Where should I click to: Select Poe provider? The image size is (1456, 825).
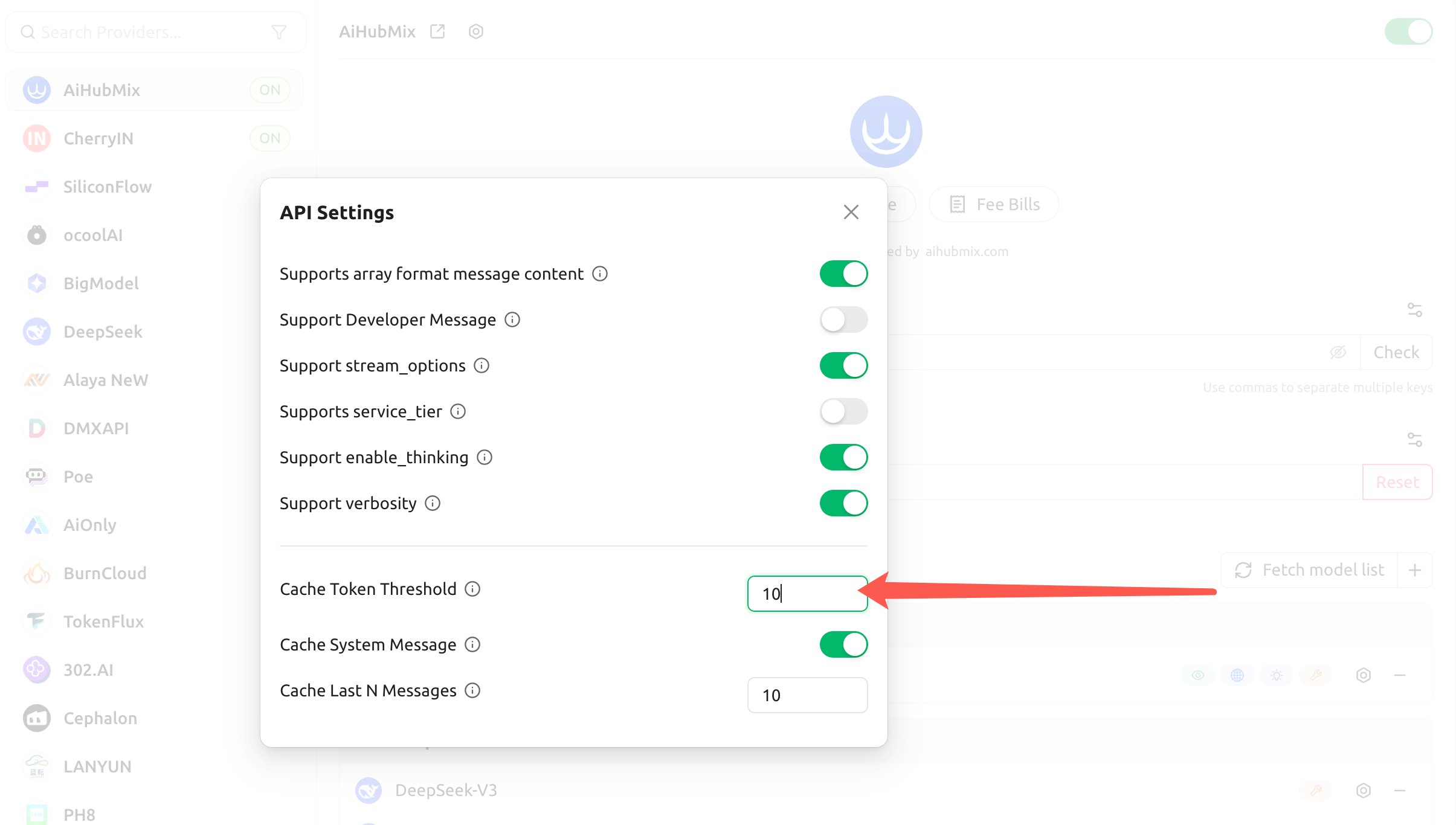pyautogui.click(x=133, y=477)
